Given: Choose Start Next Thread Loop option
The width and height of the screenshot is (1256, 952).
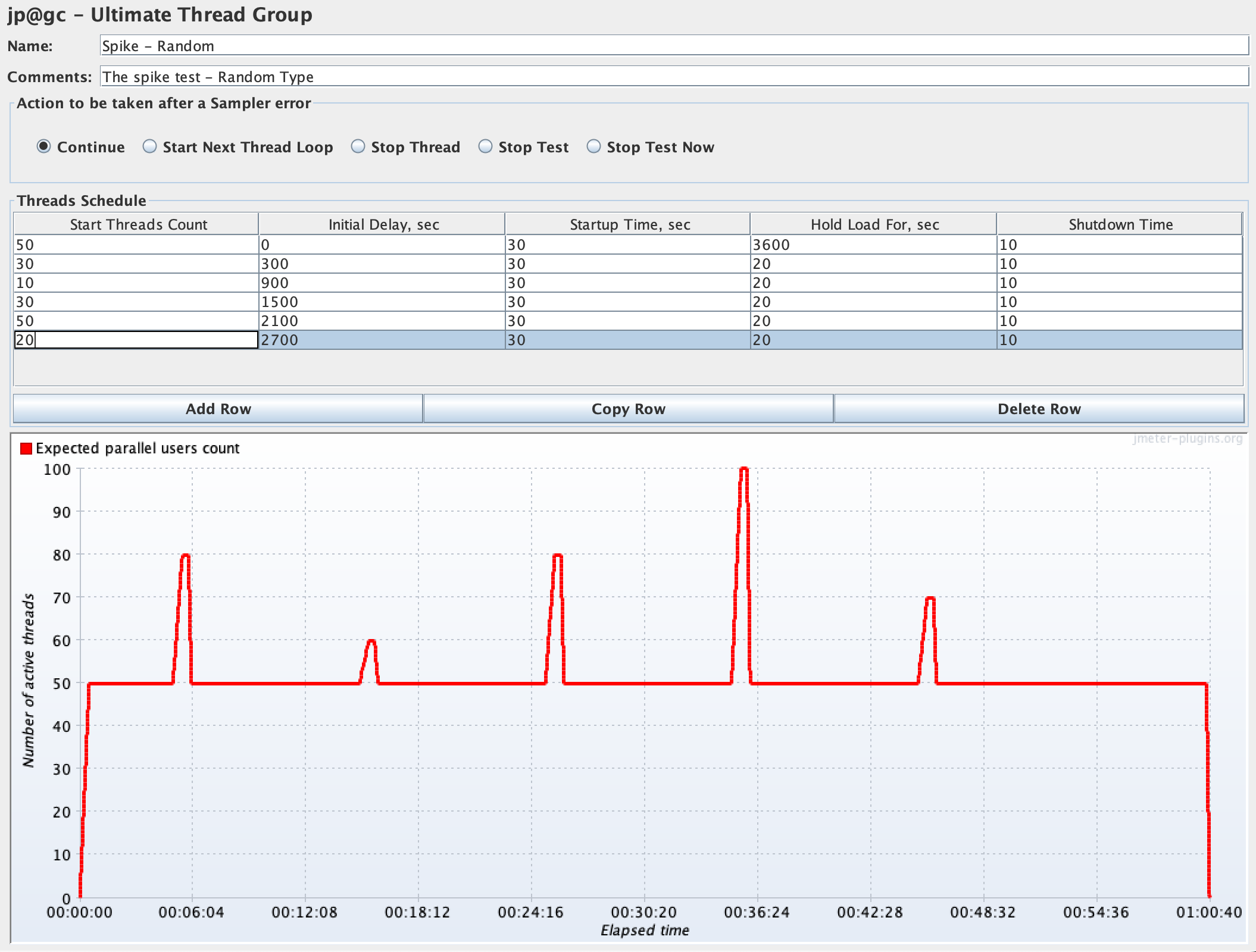Looking at the screenshot, I should 149,146.
